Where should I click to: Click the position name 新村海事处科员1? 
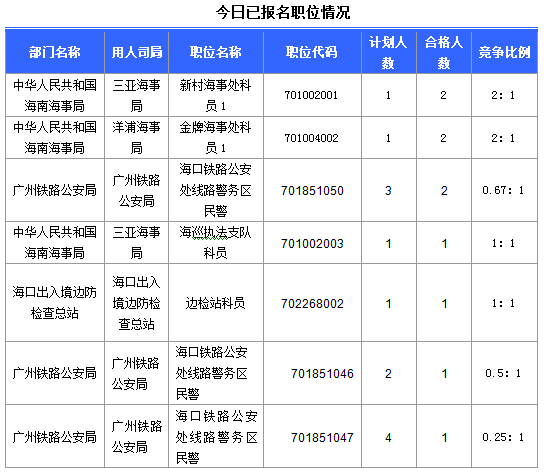[x=216, y=95]
